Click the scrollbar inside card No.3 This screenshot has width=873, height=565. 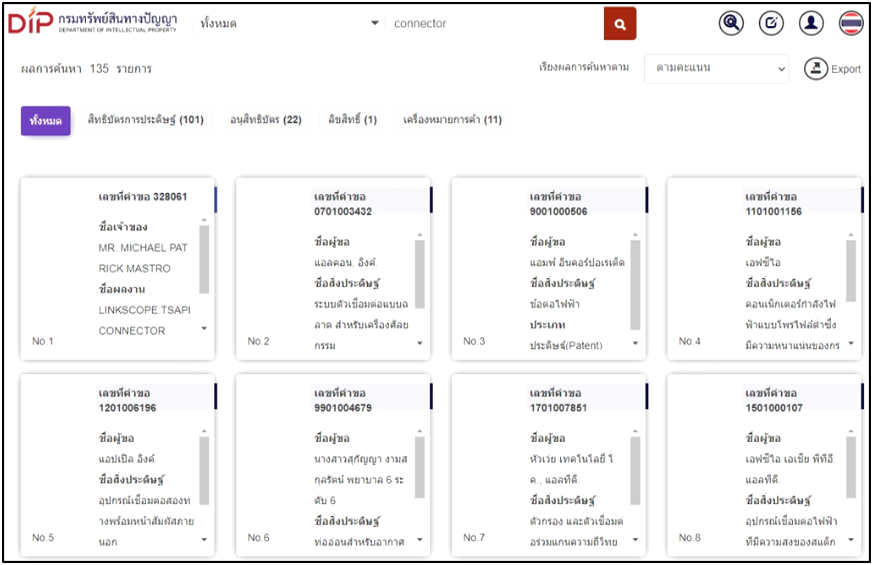pos(635,284)
